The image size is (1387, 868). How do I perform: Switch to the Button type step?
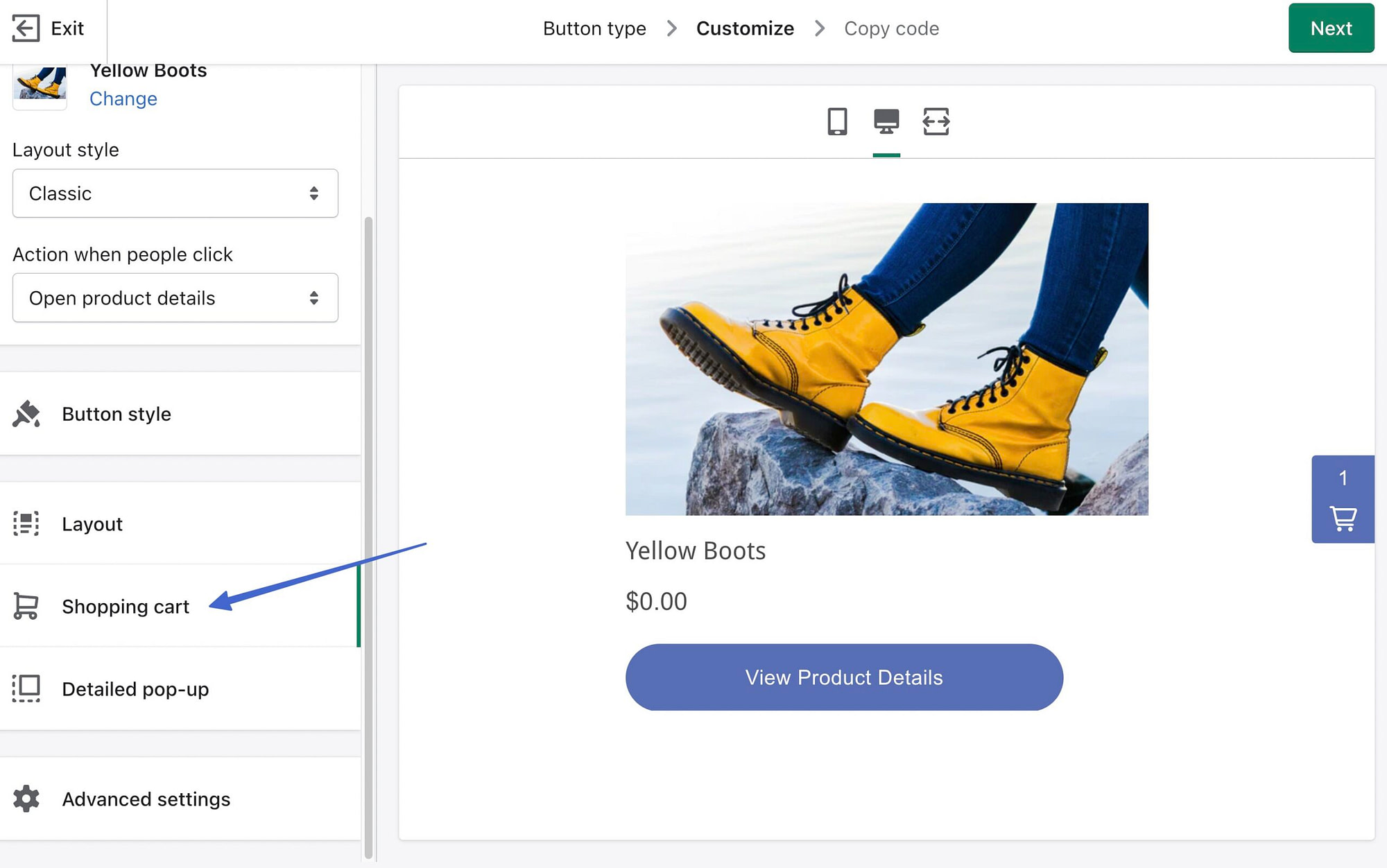coord(594,28)
